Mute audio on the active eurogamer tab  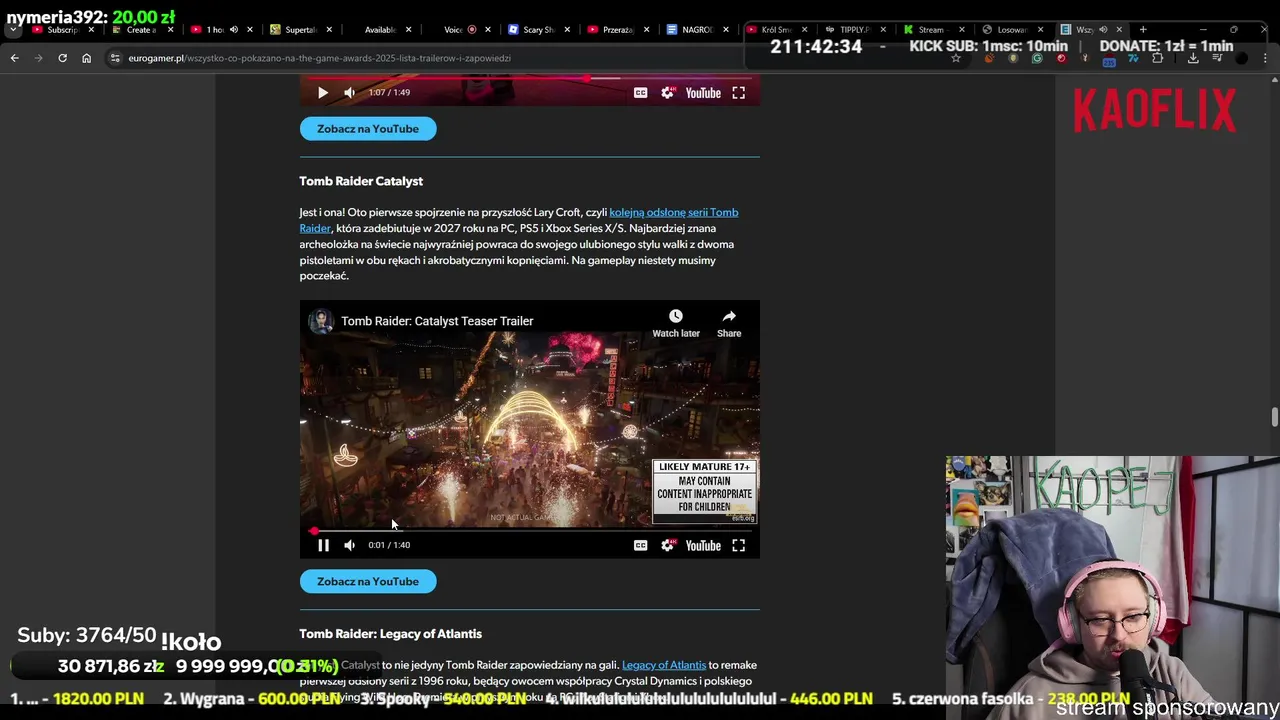[x=1103, y=30]
